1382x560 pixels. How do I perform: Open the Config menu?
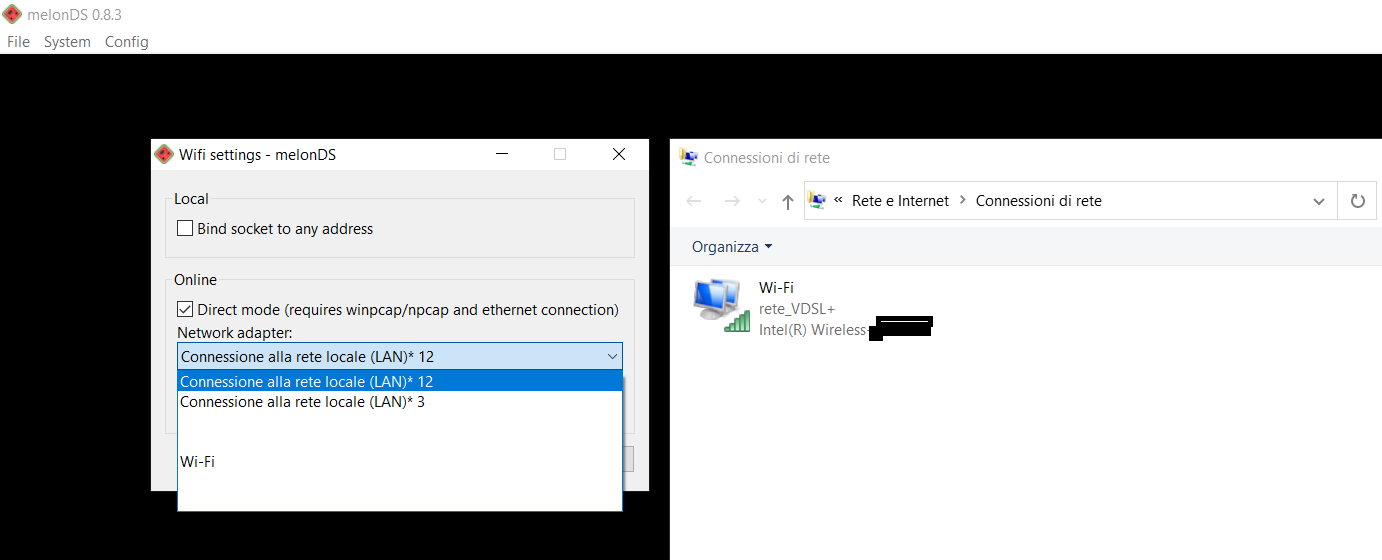127,42
